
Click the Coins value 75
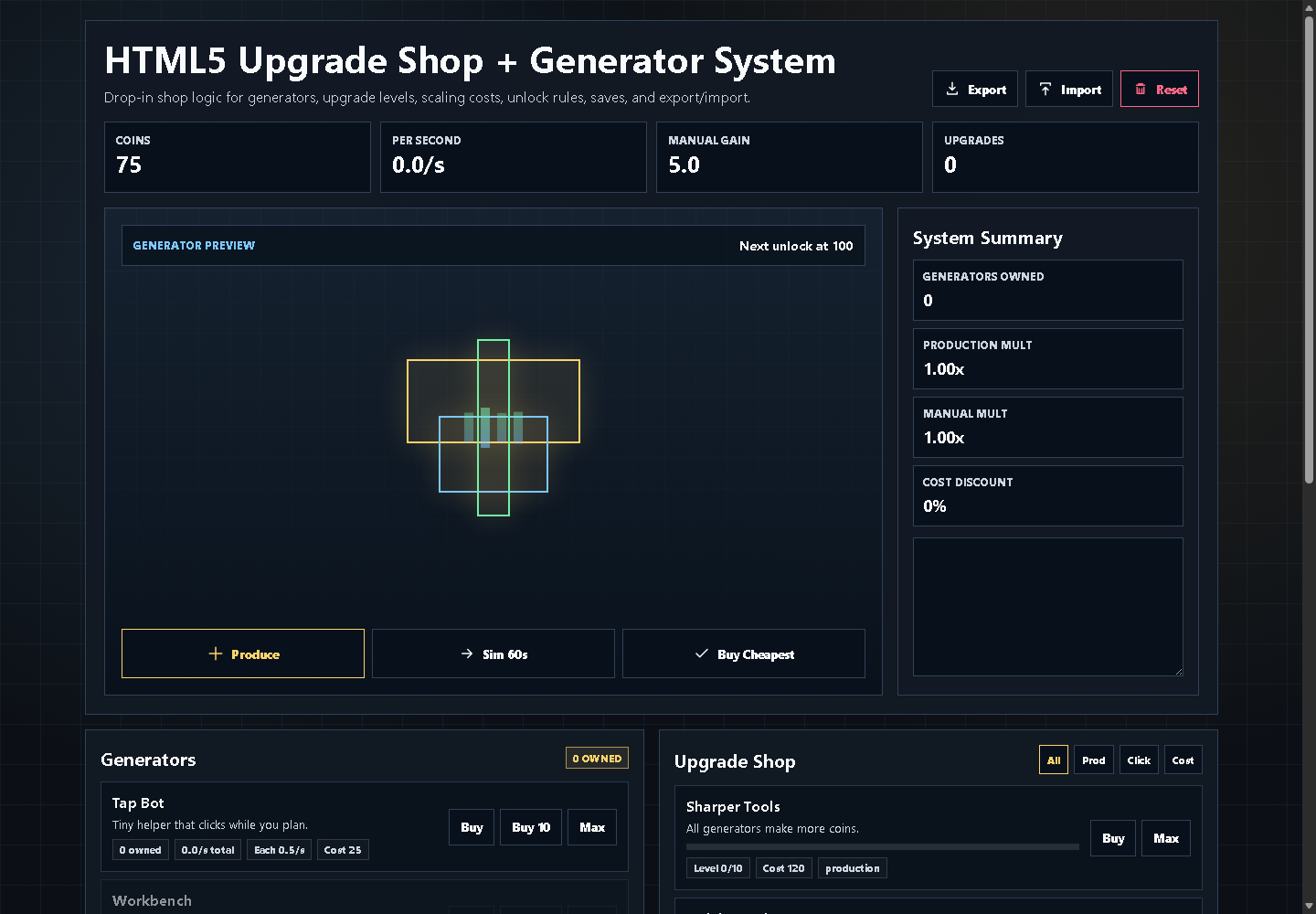coord(129,165)
